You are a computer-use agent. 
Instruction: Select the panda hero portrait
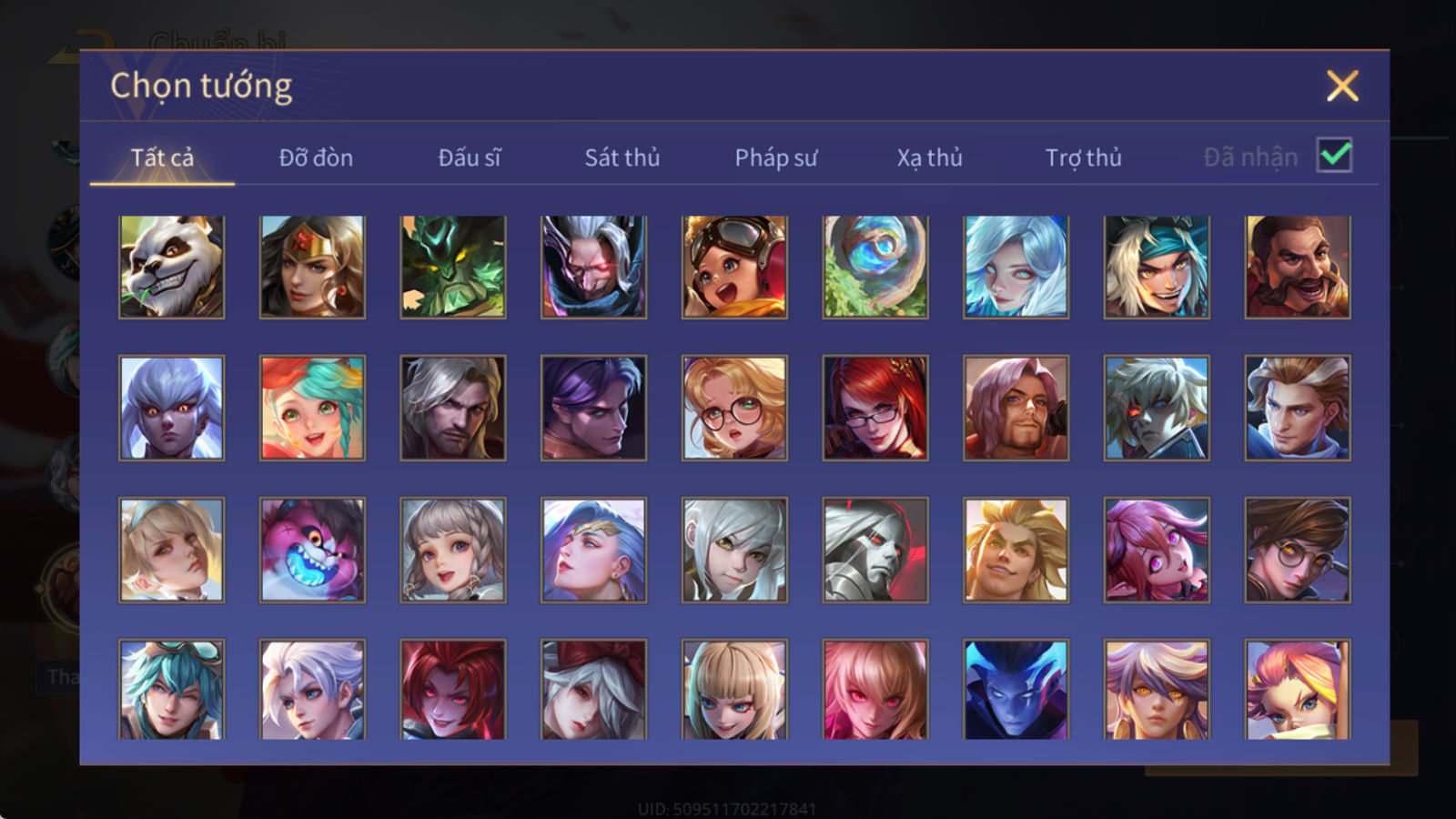pos(171,267)
